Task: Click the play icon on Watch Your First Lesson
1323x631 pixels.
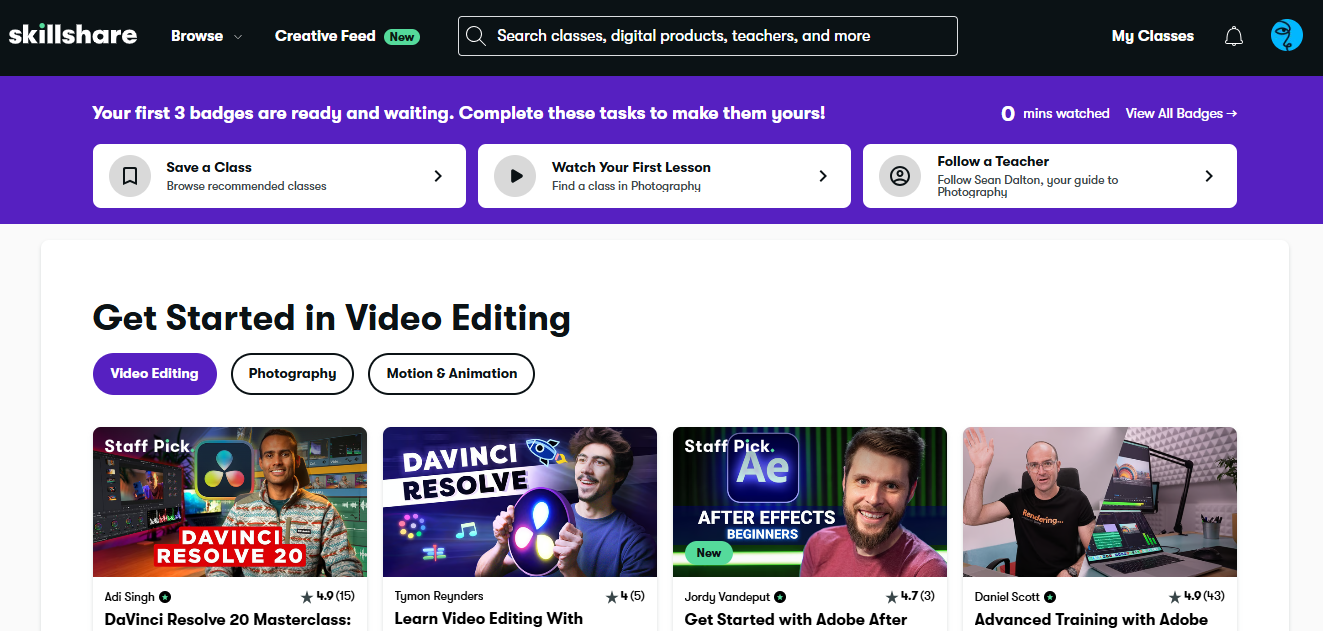Action: [x=515, y=176]
